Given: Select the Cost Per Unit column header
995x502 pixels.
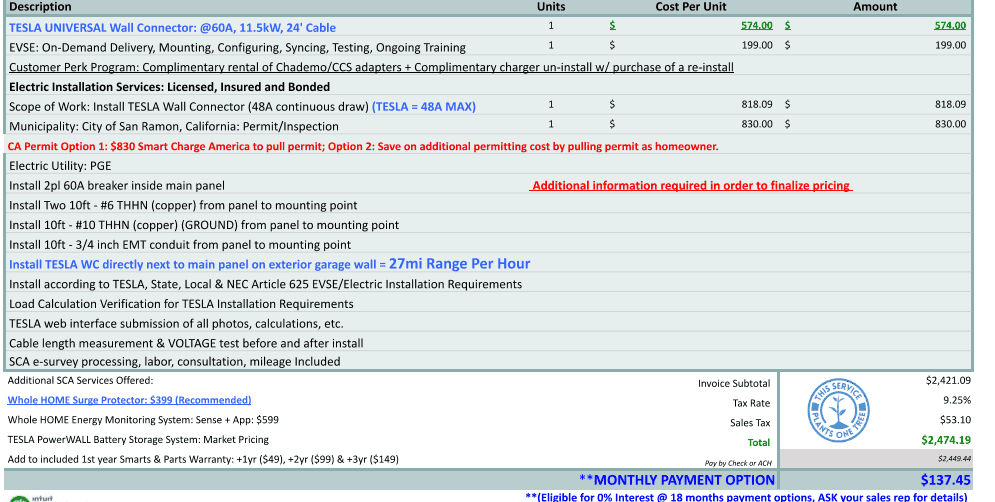Looking at the screenshot, I should (690, 6).
